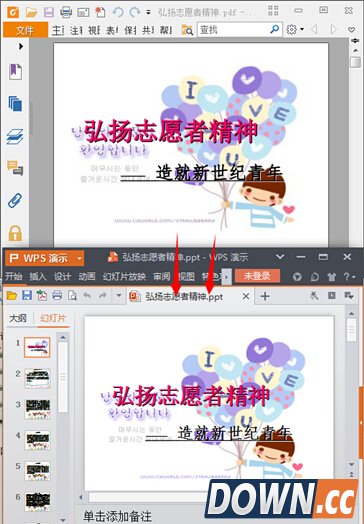The image size is (364, 524).
Task: Open the 共 (share) tab in PDF reader
Action: coord(148,30)
